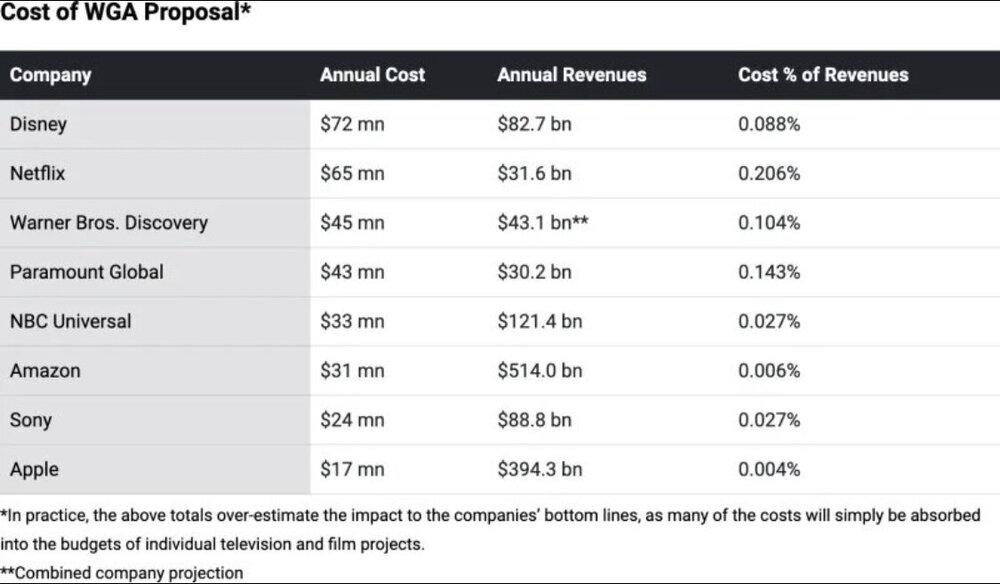The height and width of the screenshot is (584, 1000).
Task: Click the Warner Bros. Discovery row label
Action: [x=108, y=223]
